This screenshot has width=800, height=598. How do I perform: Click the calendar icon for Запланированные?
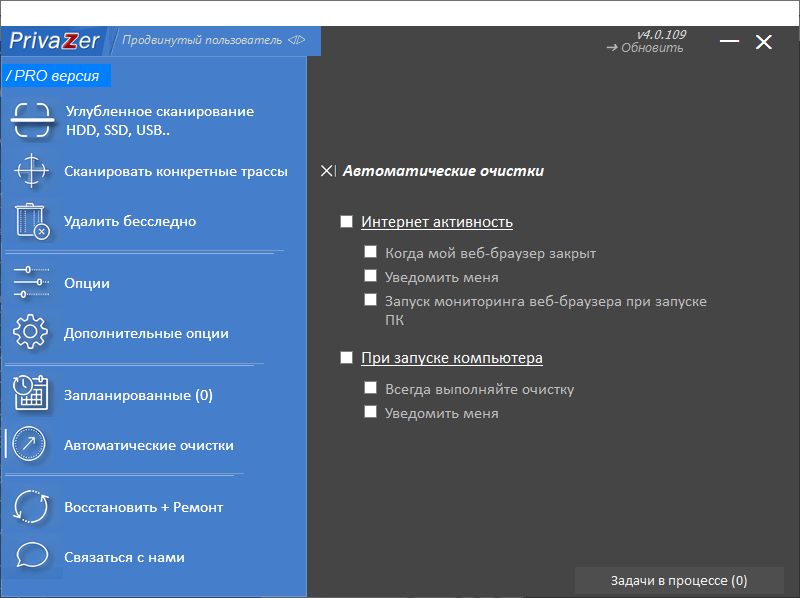pos(32,394)
